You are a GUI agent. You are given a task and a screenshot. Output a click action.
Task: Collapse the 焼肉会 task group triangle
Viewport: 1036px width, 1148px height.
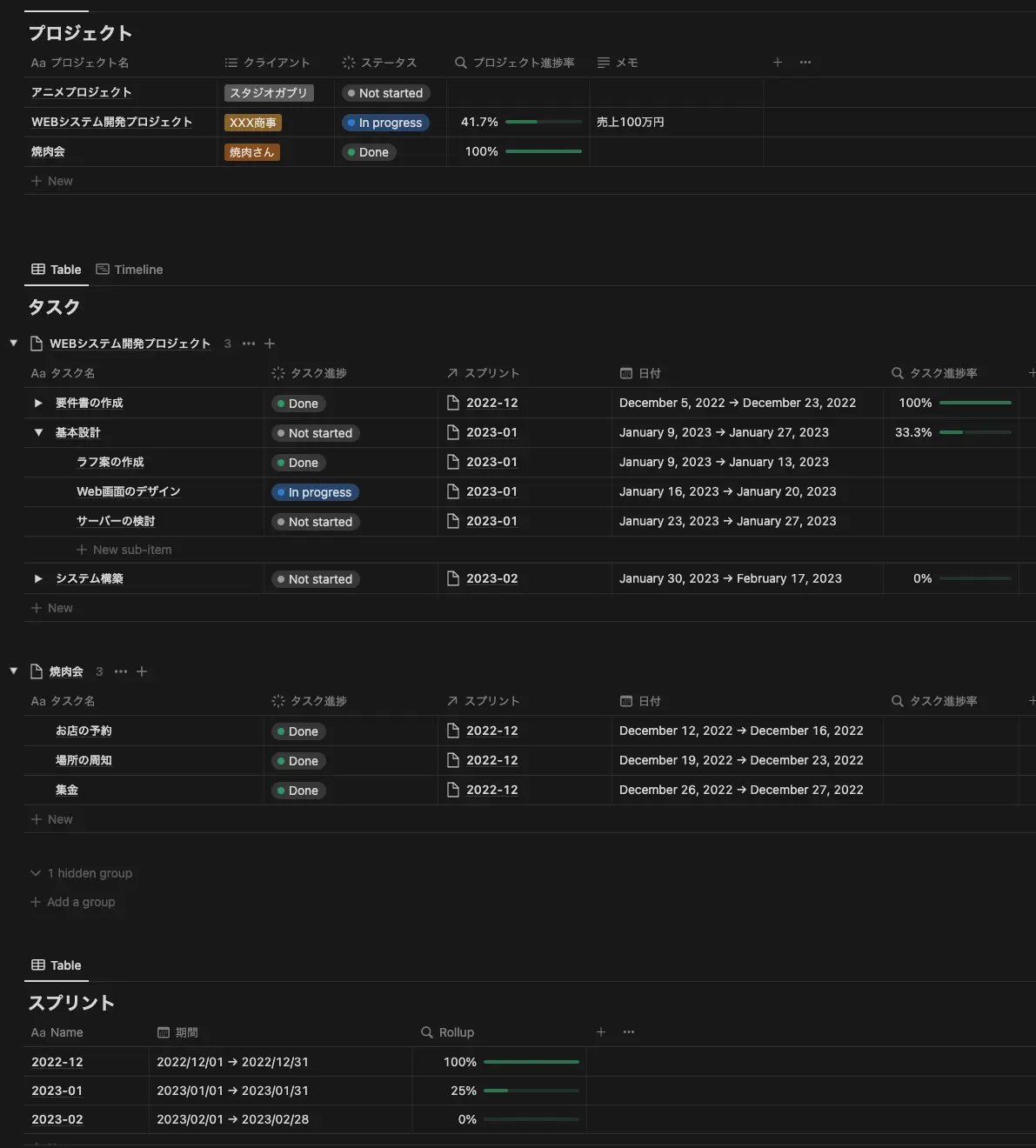click(x=14, y=671)
